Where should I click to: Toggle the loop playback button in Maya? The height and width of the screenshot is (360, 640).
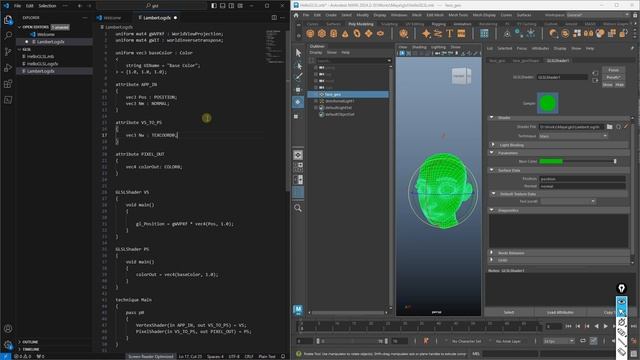pos(583,340)
